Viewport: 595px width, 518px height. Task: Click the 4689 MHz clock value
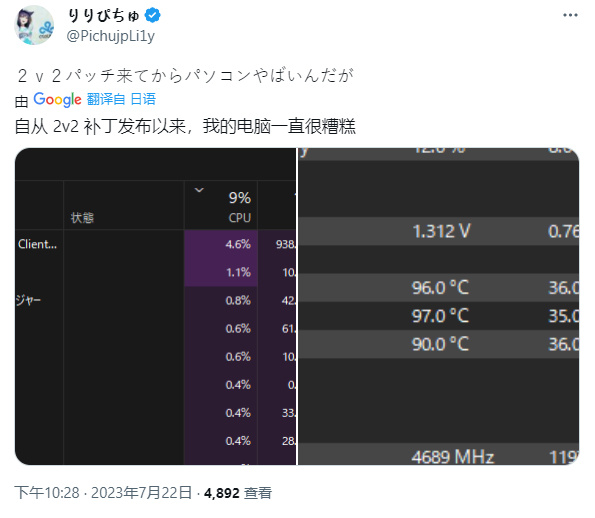click(453, 457)
